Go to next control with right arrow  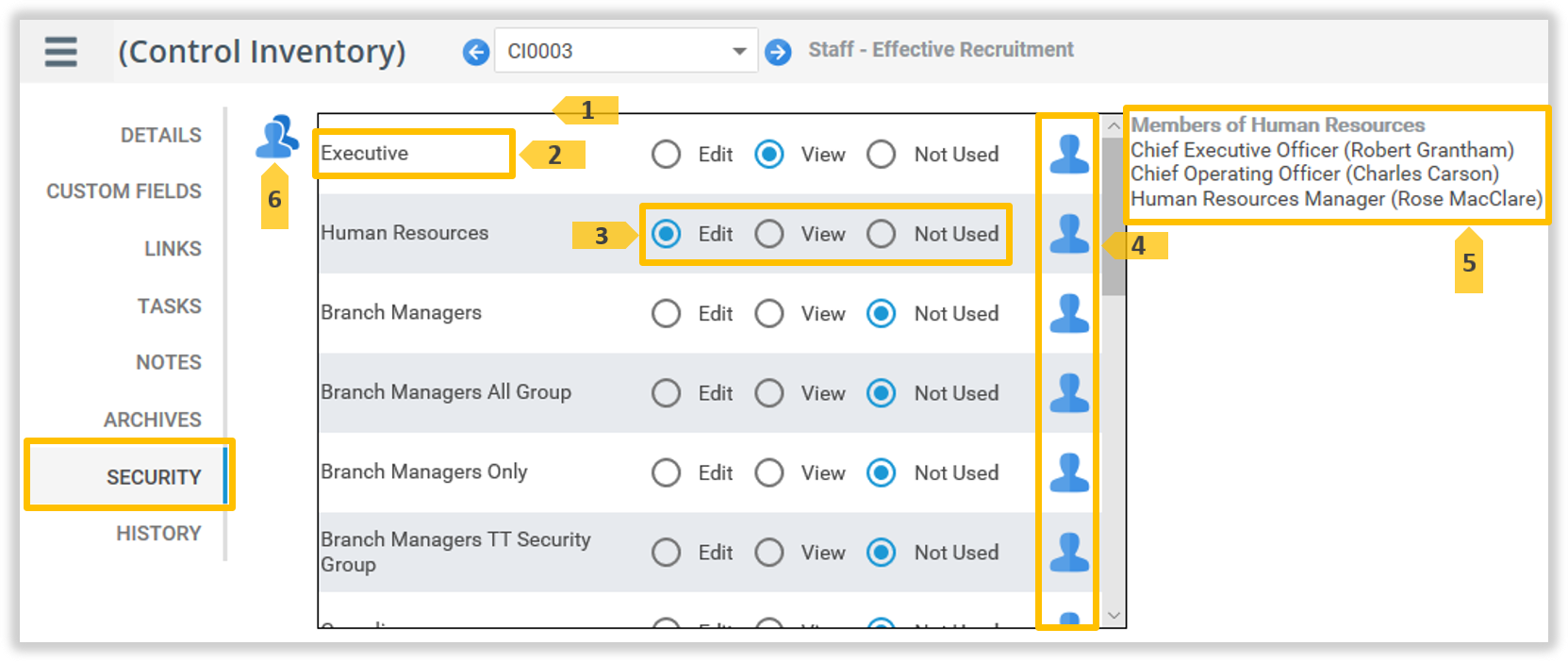(x=778, y=52)
